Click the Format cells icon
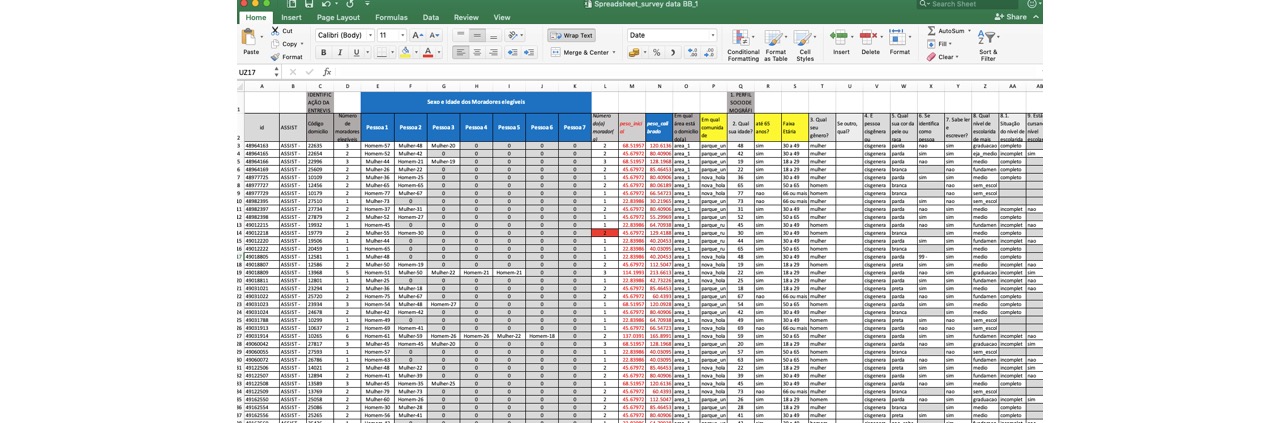1280x423 pixels. coord(899,38)
